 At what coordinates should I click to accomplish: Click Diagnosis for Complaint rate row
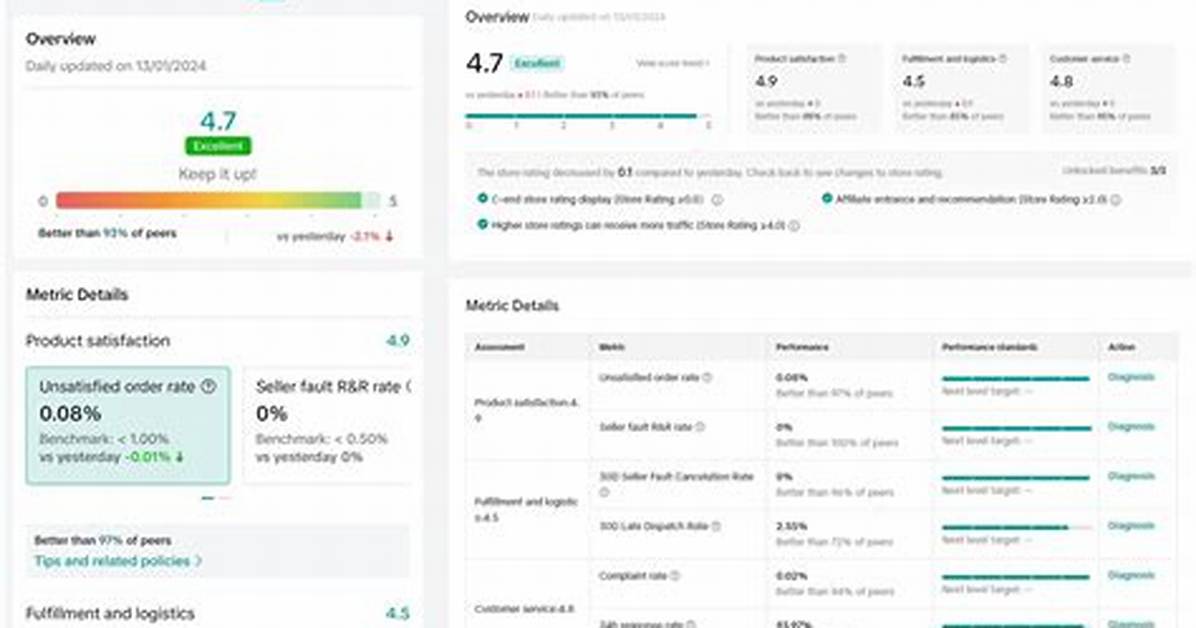coord(1130,575)
